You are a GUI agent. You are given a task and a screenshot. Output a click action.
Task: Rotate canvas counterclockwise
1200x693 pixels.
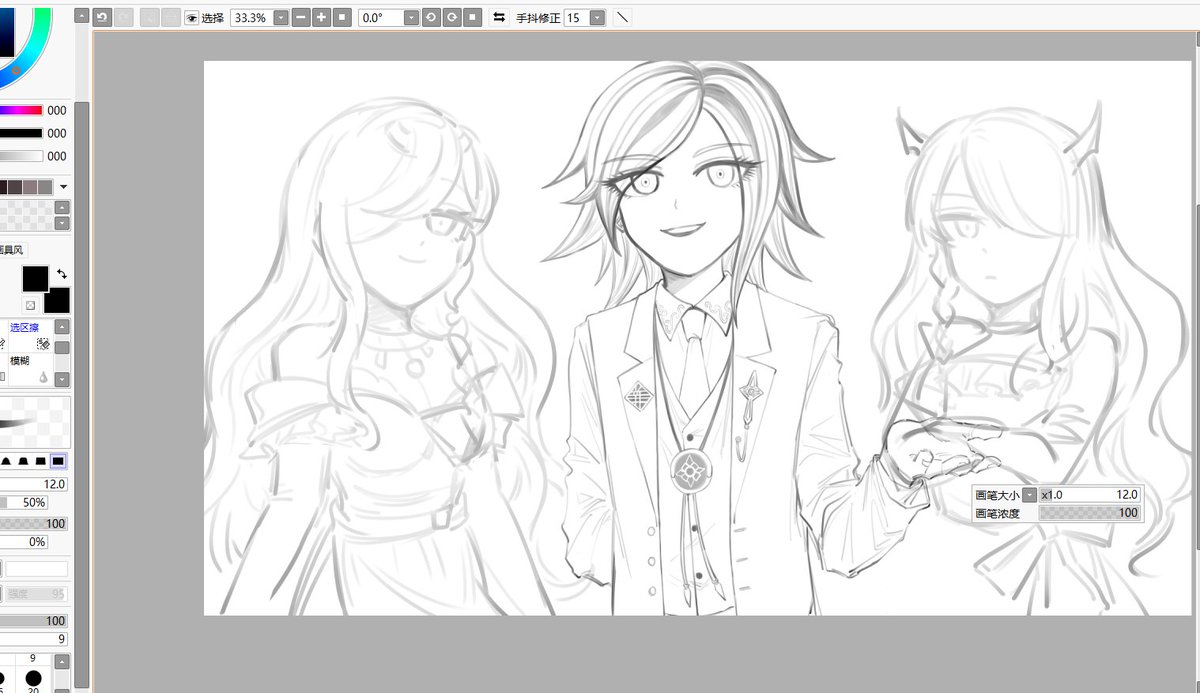[x=431, y=18]
